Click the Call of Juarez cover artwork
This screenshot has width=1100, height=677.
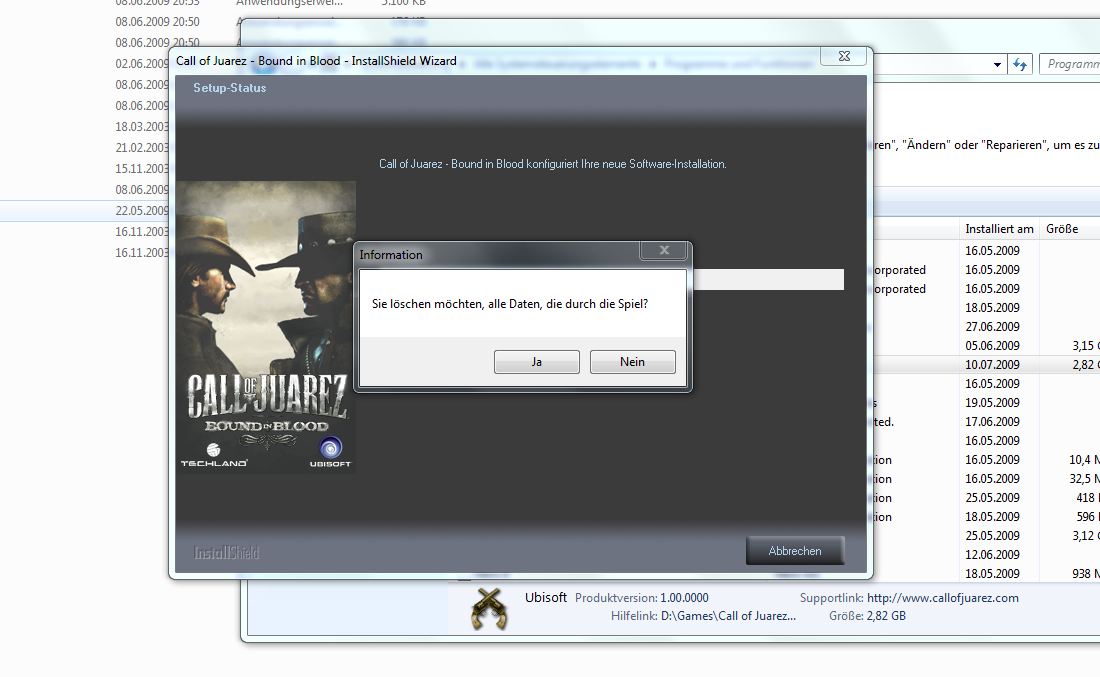coord(266,327)
